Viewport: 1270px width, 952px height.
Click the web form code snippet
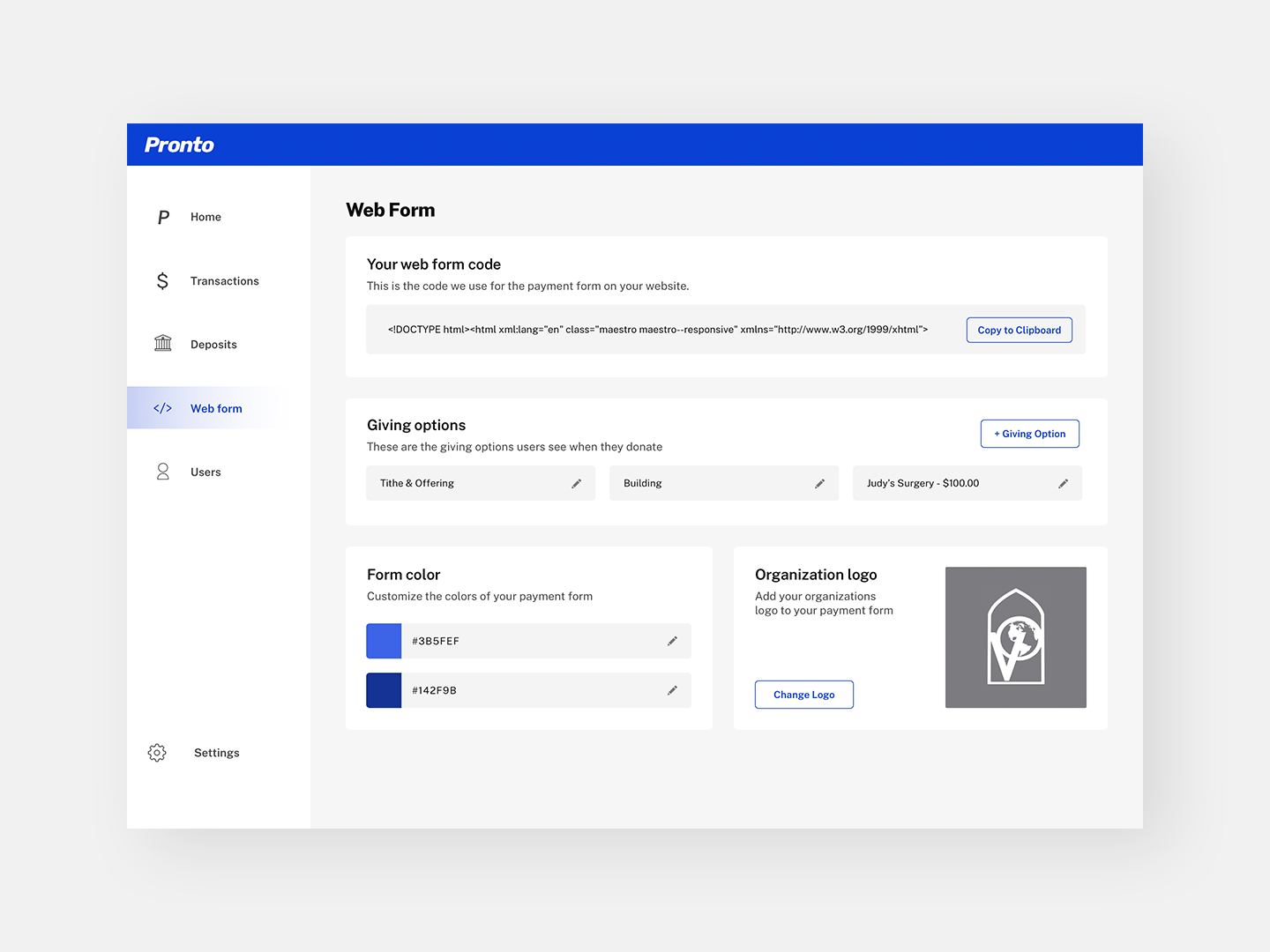(x=658, y=330)
